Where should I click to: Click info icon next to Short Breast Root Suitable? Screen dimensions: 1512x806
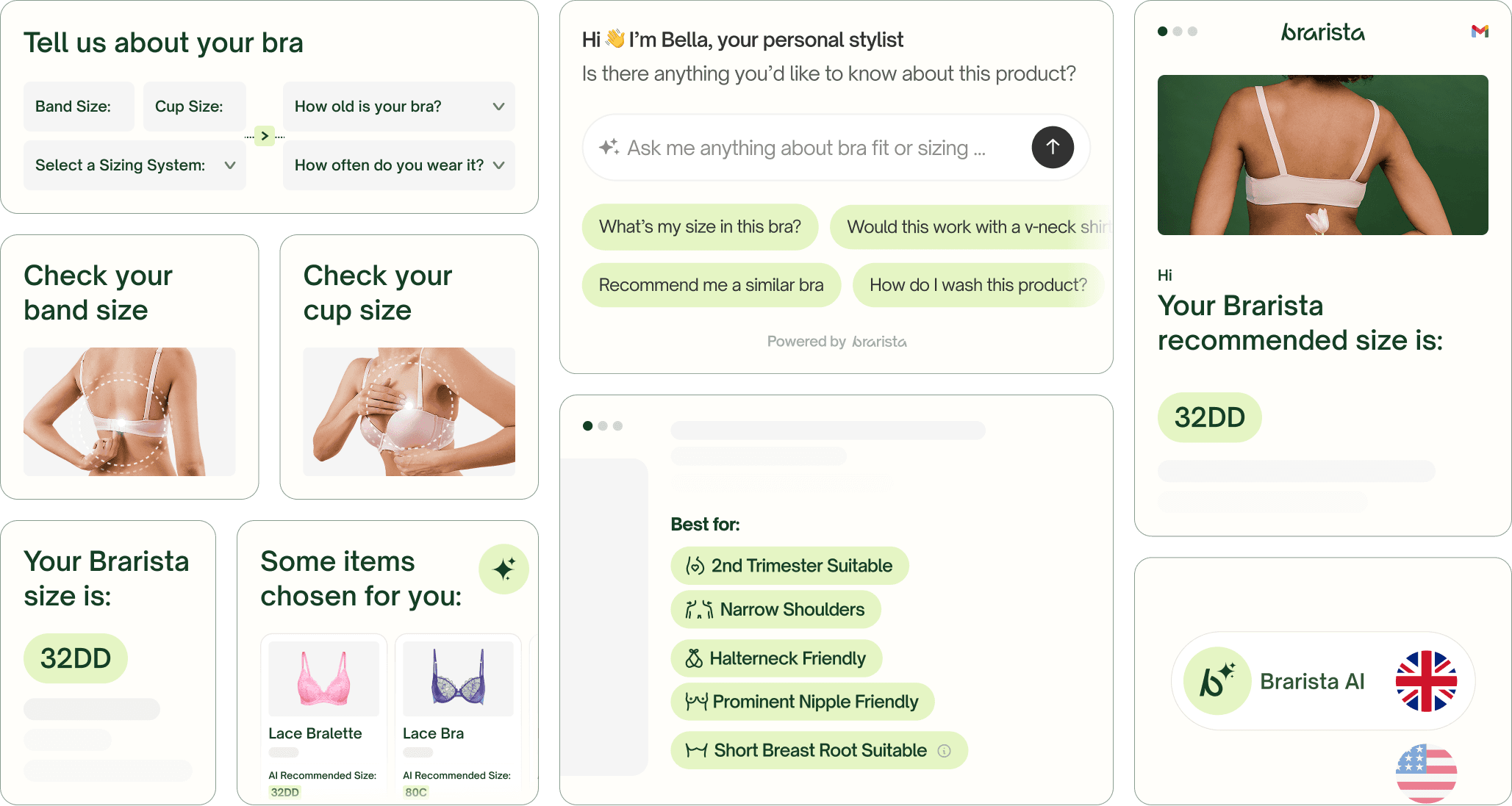(945, 750)
